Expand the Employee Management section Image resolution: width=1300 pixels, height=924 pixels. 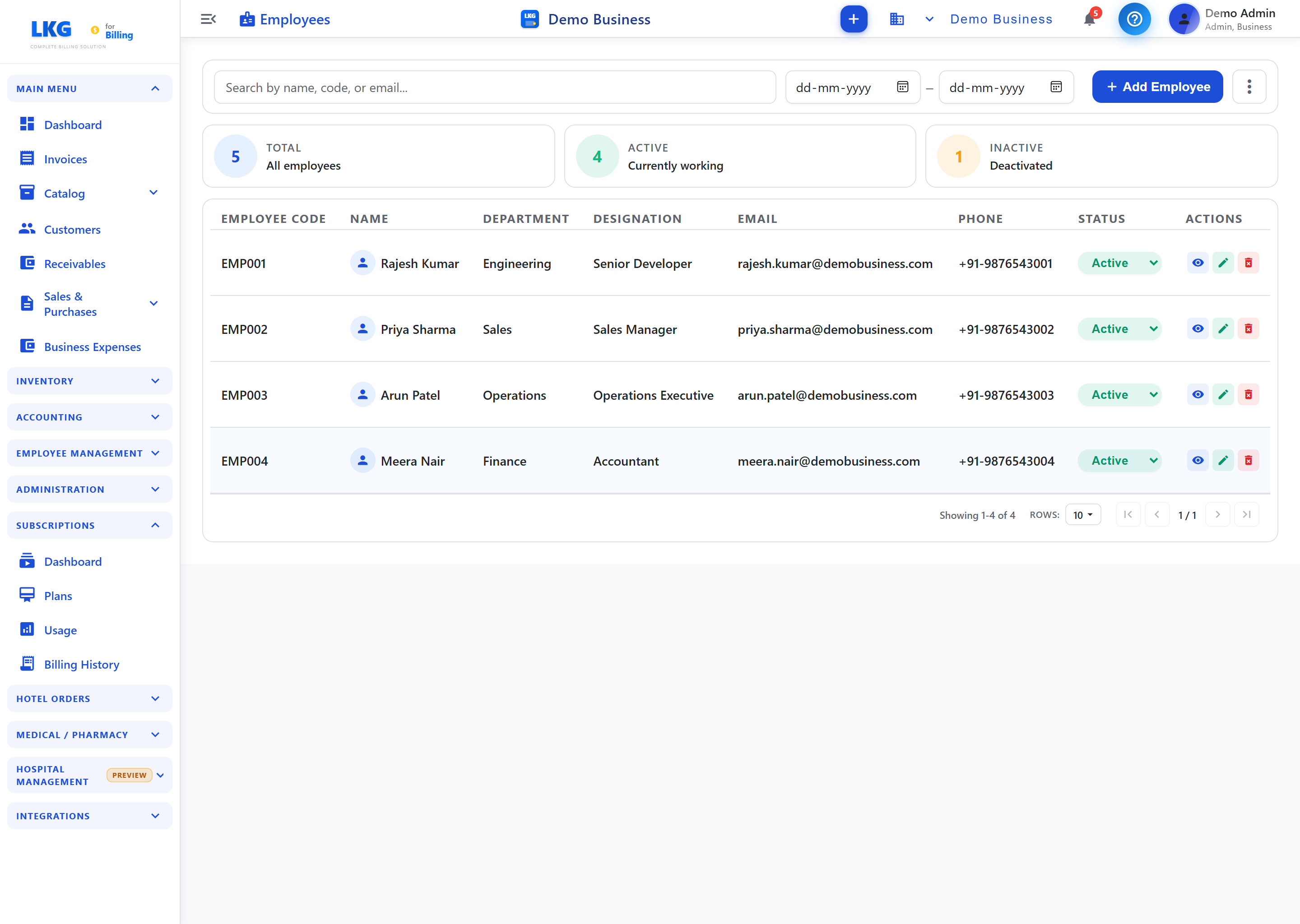89,453
